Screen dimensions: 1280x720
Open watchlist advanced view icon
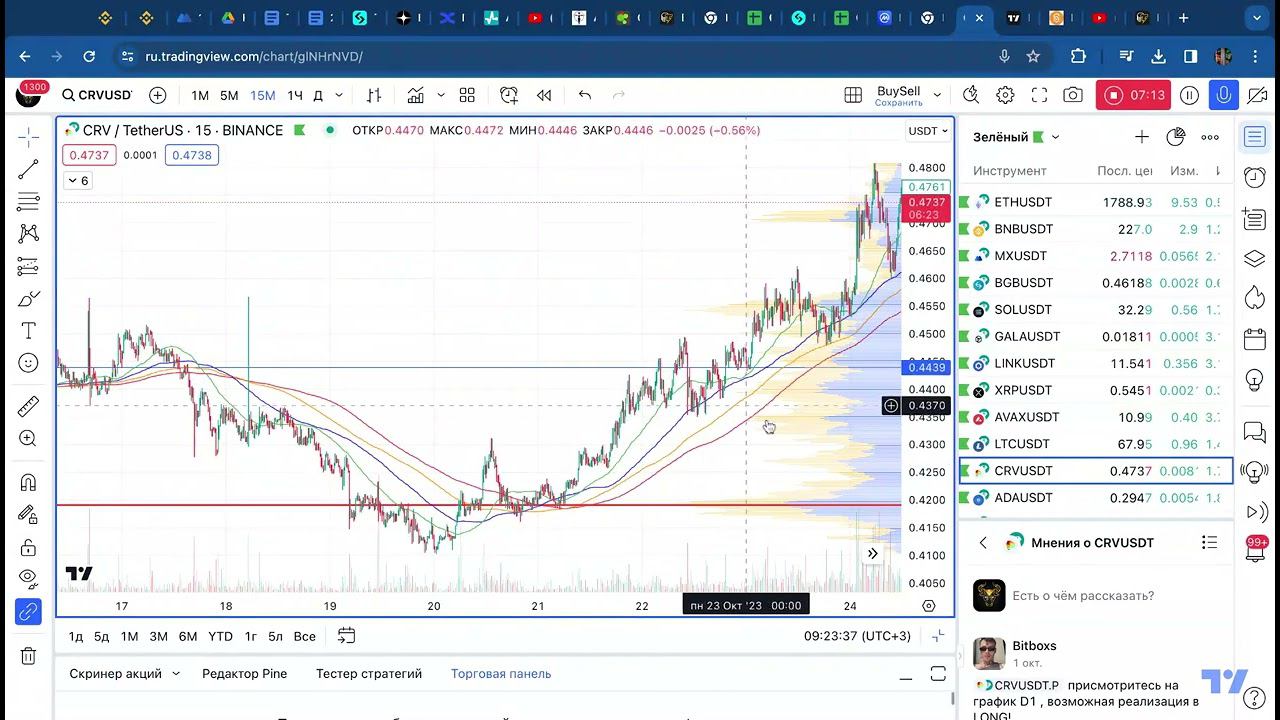(1176, 137)
